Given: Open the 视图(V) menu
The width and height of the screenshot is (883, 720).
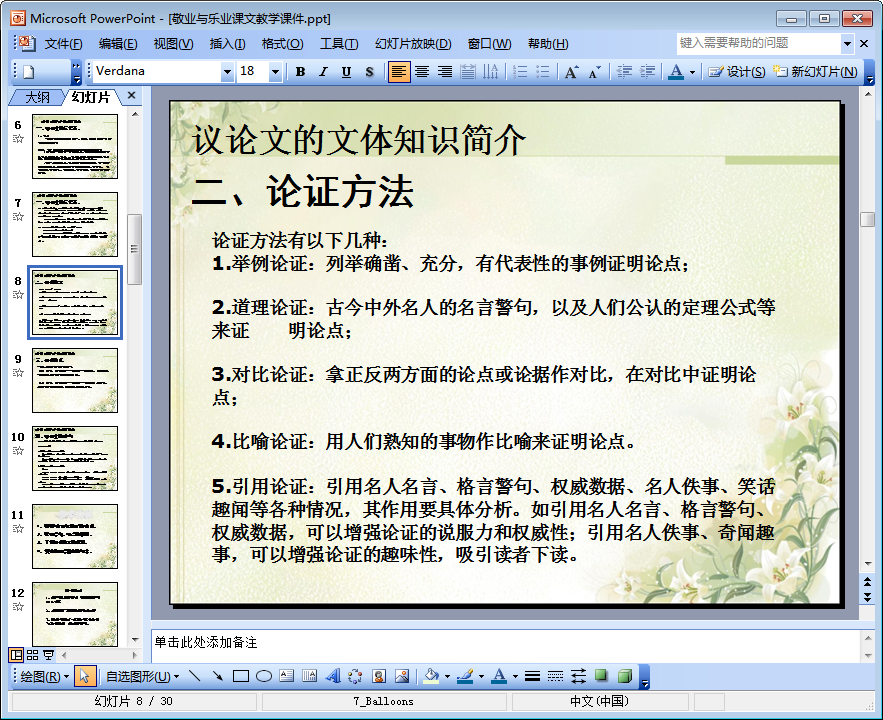Looking at the screenshot, I should [x=173, y=44].
